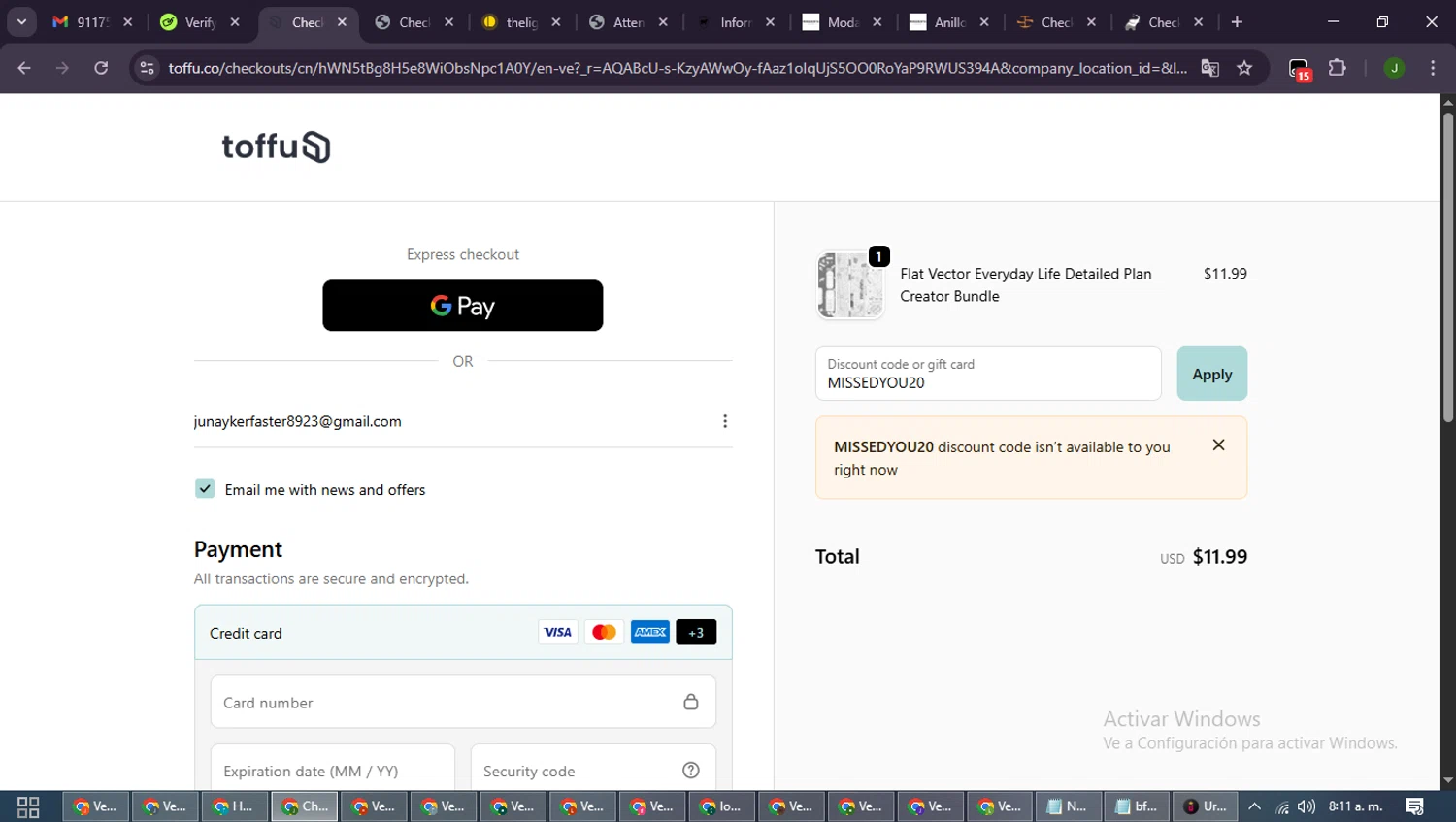
Task: Open volume speaker tray icon
Action: tap(1307, 806)
